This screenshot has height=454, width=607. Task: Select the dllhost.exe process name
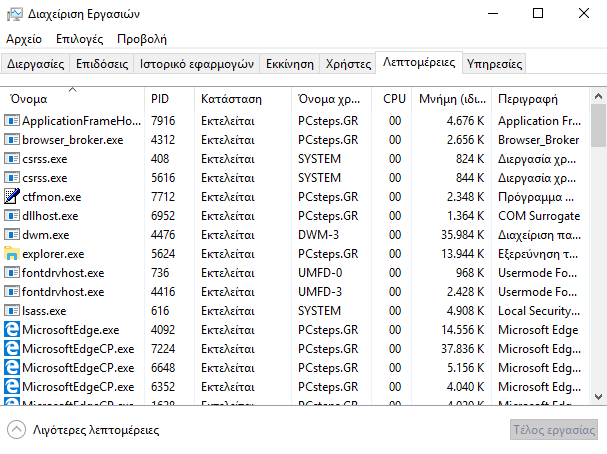tap(50, 216)
